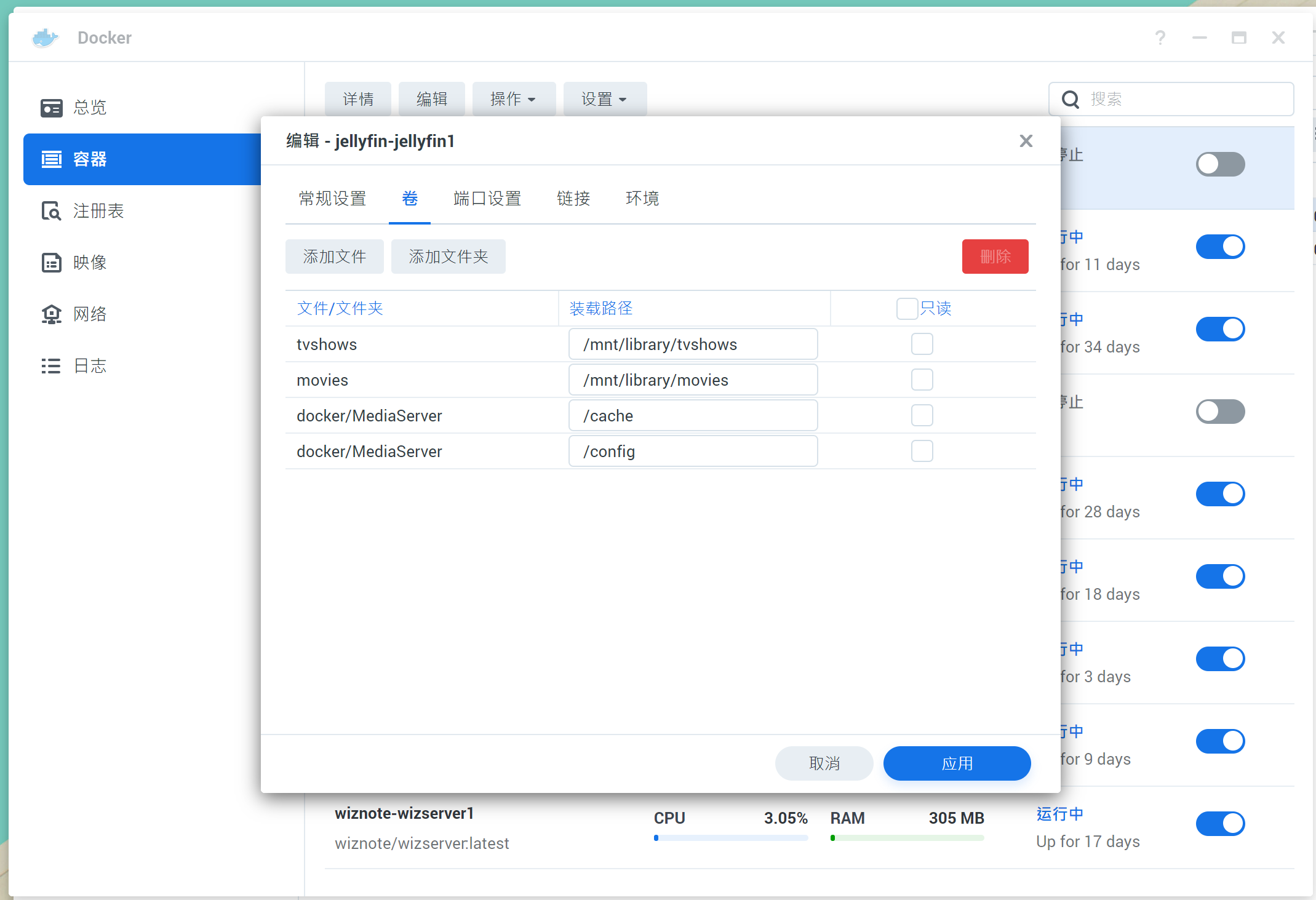Image resolution: width=1316 pixels, height=900 pixels.
Task: Select 总览 in the sidebar
Action: click(x=90, y=108)
